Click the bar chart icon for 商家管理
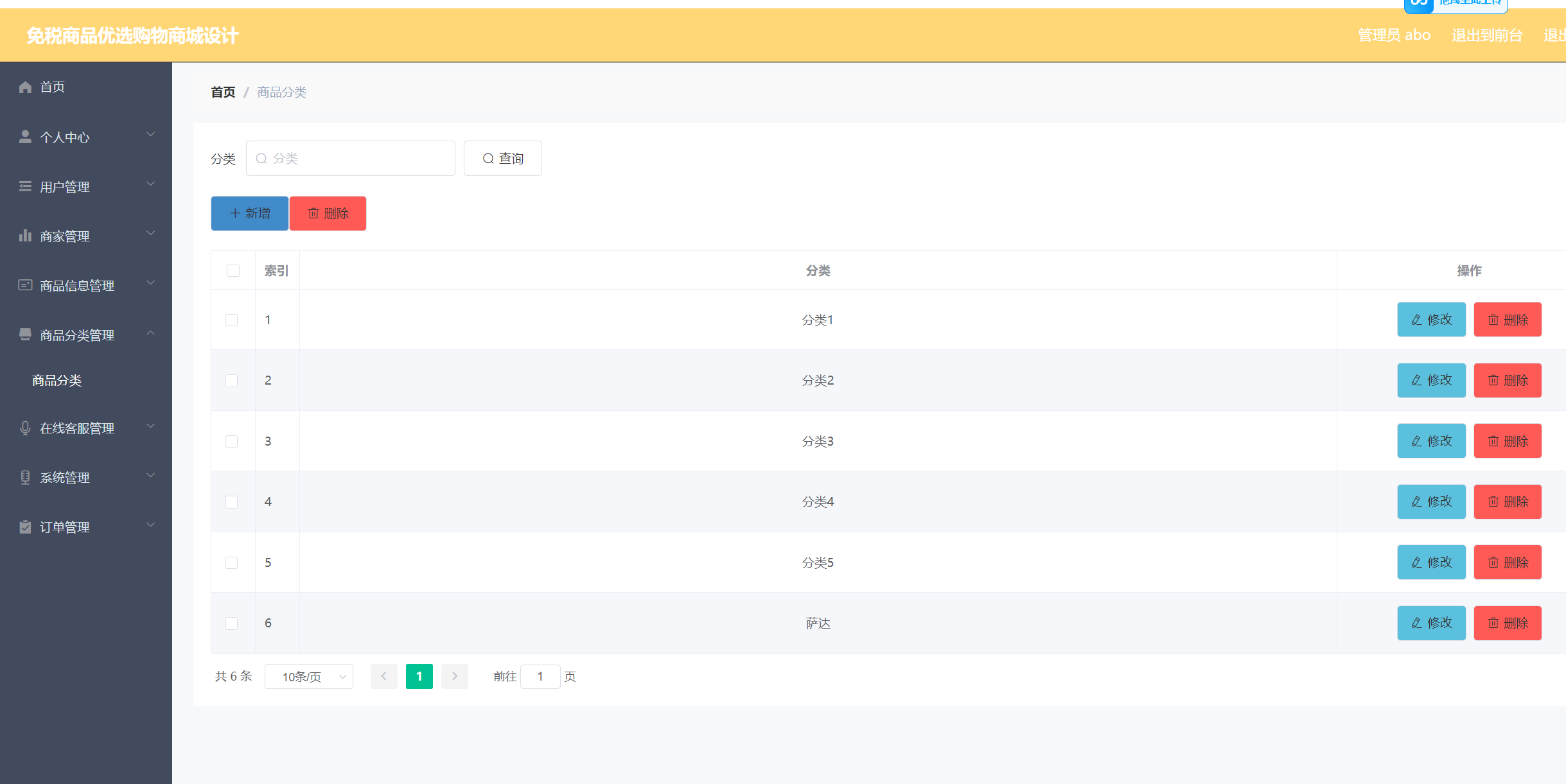This screenshot has height=784, width=1566. (x=25, y=236)
